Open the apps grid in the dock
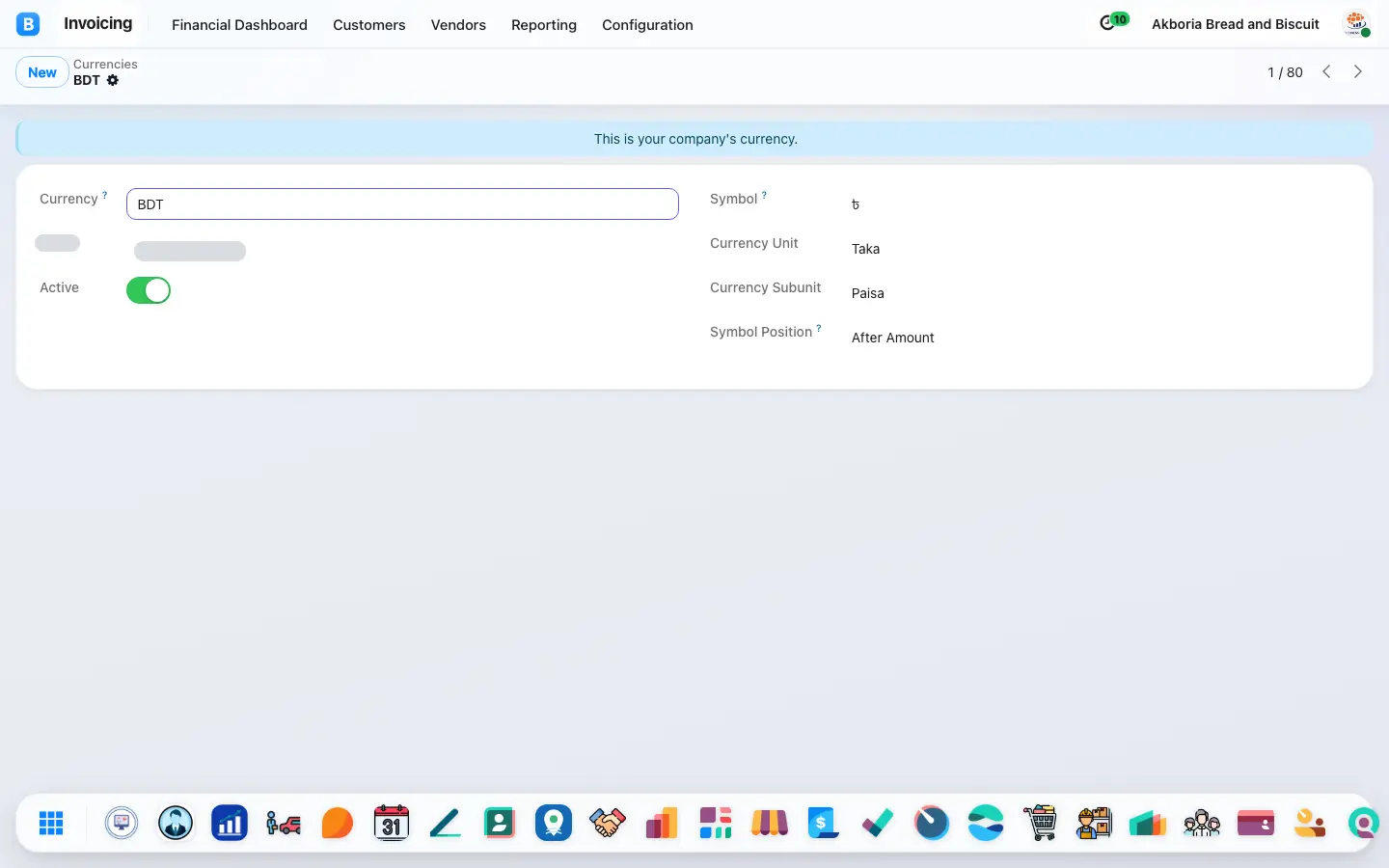This screenshot has width=1389, height=868. click(x=51, y=823)
